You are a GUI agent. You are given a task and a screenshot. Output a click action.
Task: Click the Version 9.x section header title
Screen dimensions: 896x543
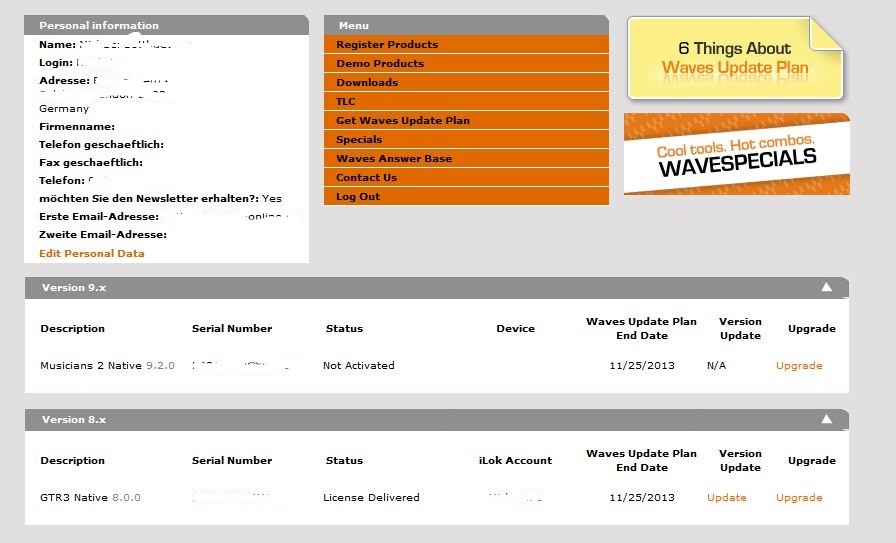[74, 288]
